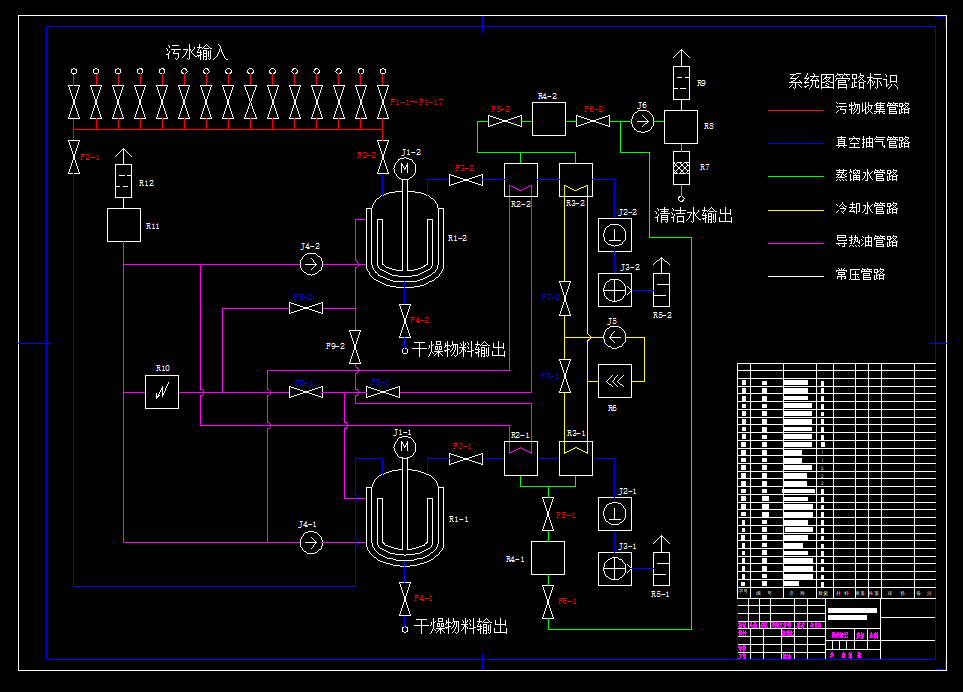Screen dimensions: 963x692
Task: Click the heat exchanger block labeled R2-2
Action: tap(520, 181)
